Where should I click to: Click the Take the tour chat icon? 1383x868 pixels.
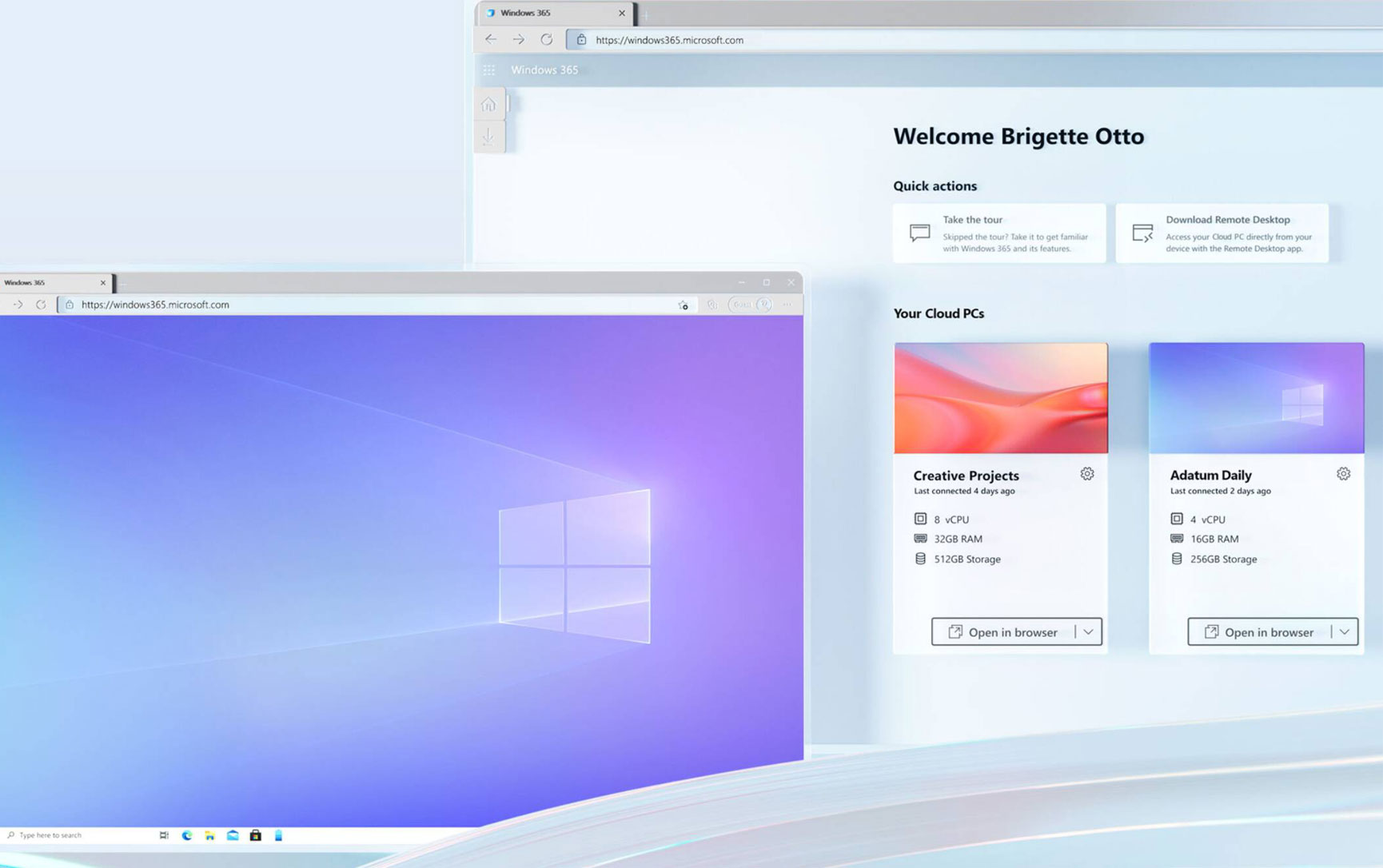click(x=919, y=233)
